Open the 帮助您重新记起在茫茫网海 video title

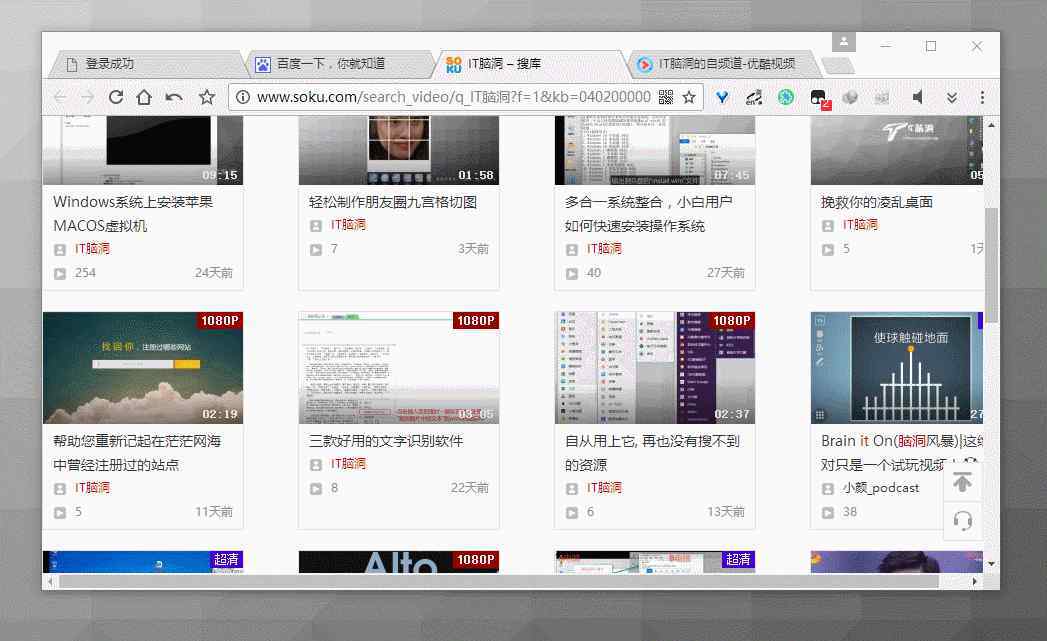137,453
